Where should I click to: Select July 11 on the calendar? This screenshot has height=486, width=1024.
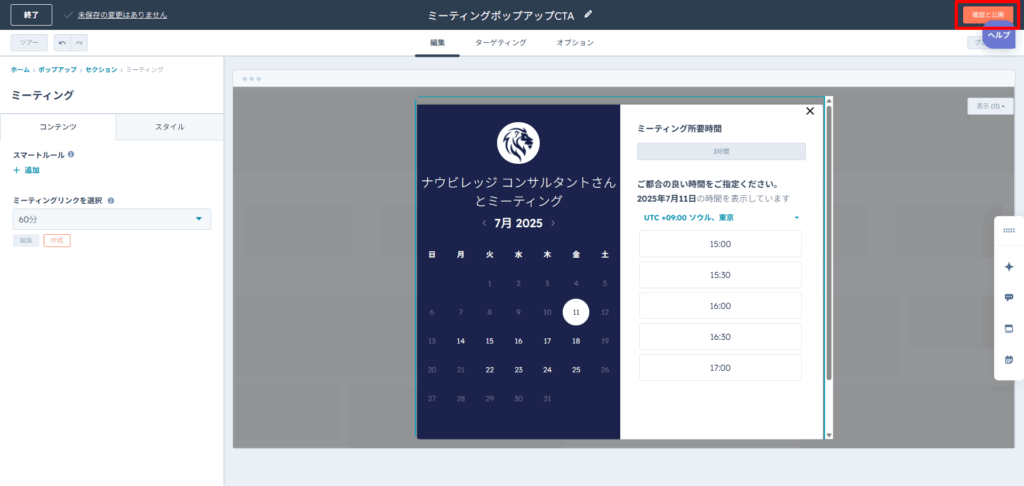tap(576, 312)
